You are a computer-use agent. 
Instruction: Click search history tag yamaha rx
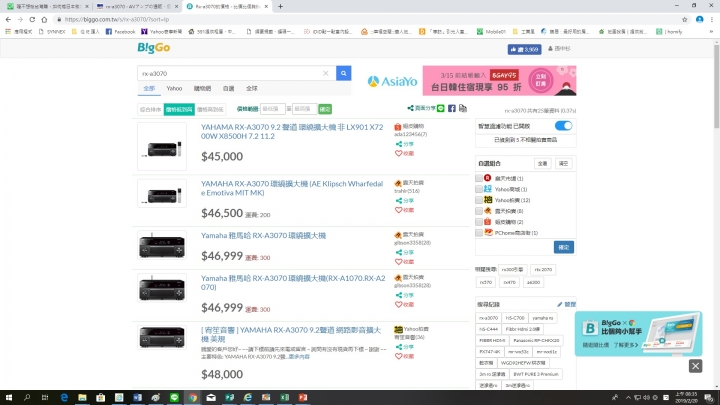click(542, 318)
